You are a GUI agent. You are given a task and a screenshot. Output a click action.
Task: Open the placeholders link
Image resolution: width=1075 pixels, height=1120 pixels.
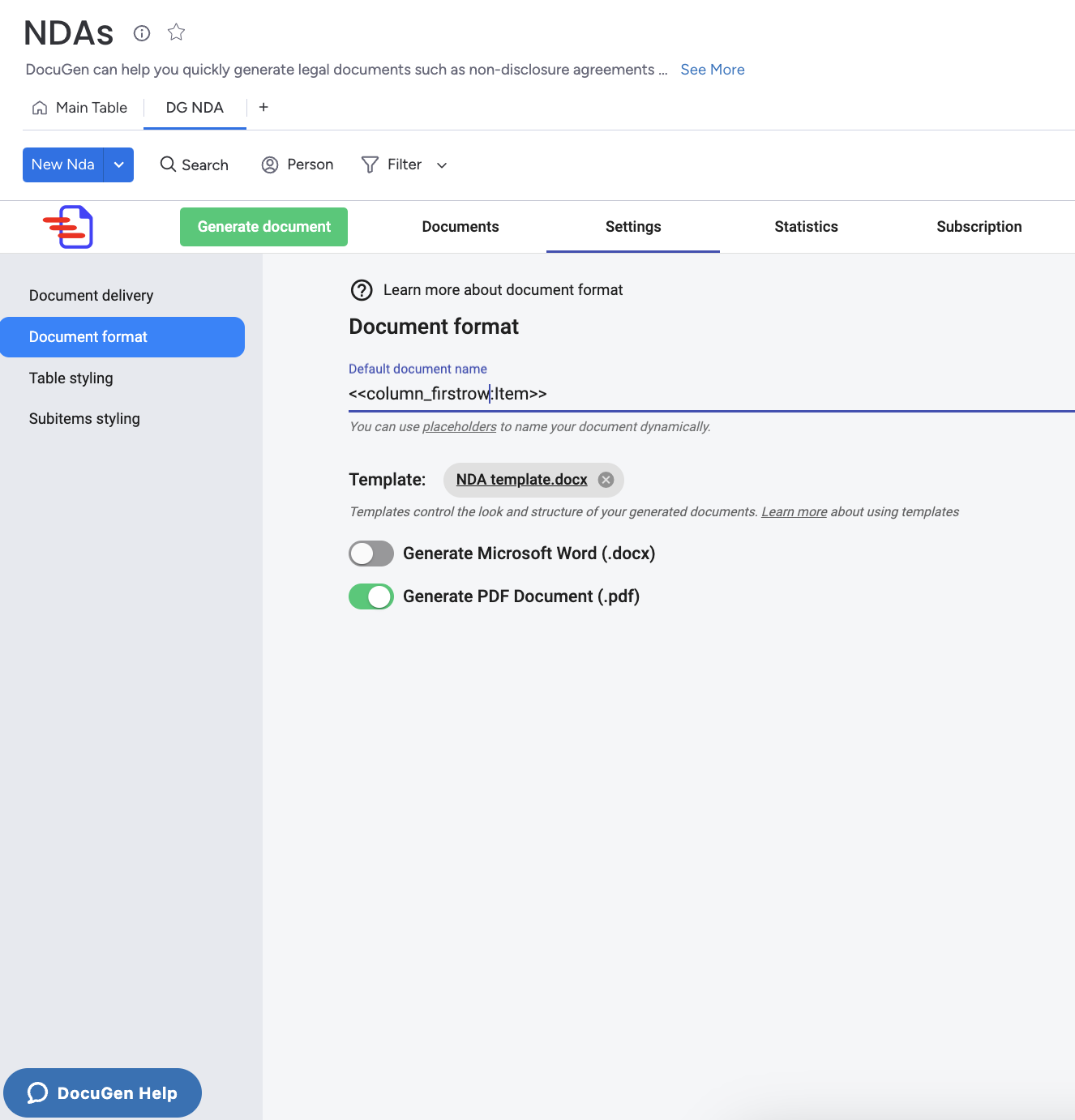(x=459, y=427)
